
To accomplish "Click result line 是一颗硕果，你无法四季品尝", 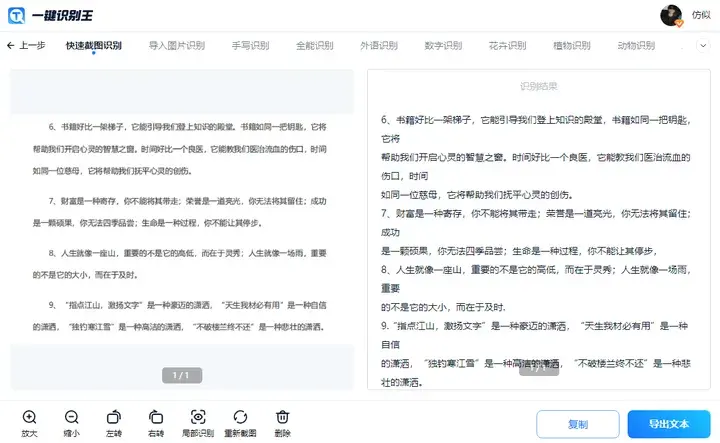I will tap(519, 251).
